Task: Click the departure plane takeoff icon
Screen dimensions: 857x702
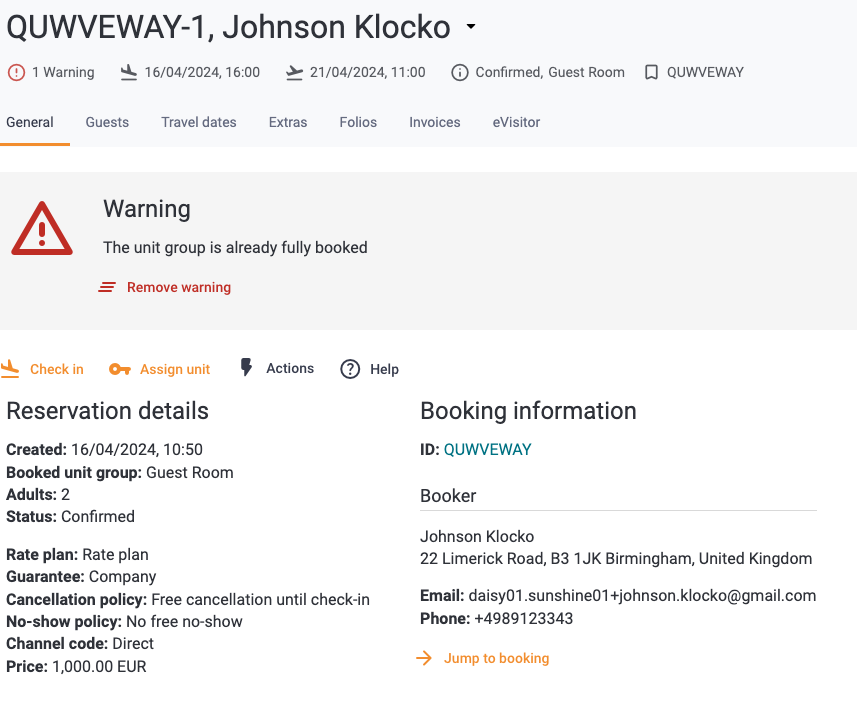Action: click(294, 72)
